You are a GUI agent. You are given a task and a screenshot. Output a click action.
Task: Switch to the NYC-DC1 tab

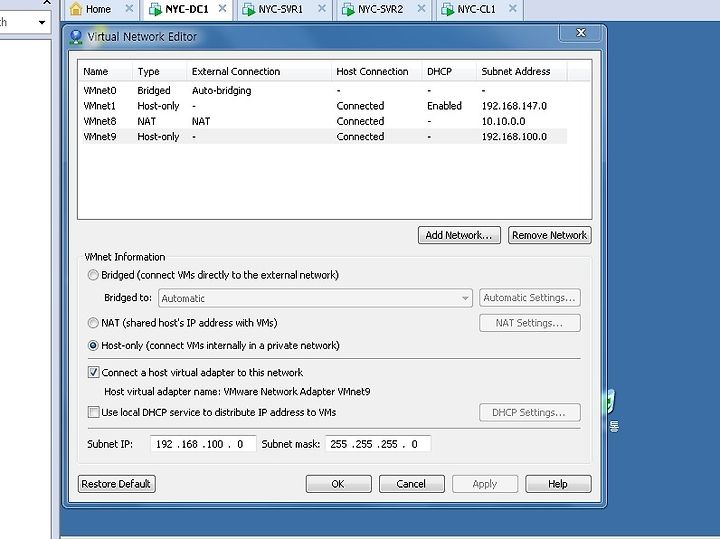188,9
